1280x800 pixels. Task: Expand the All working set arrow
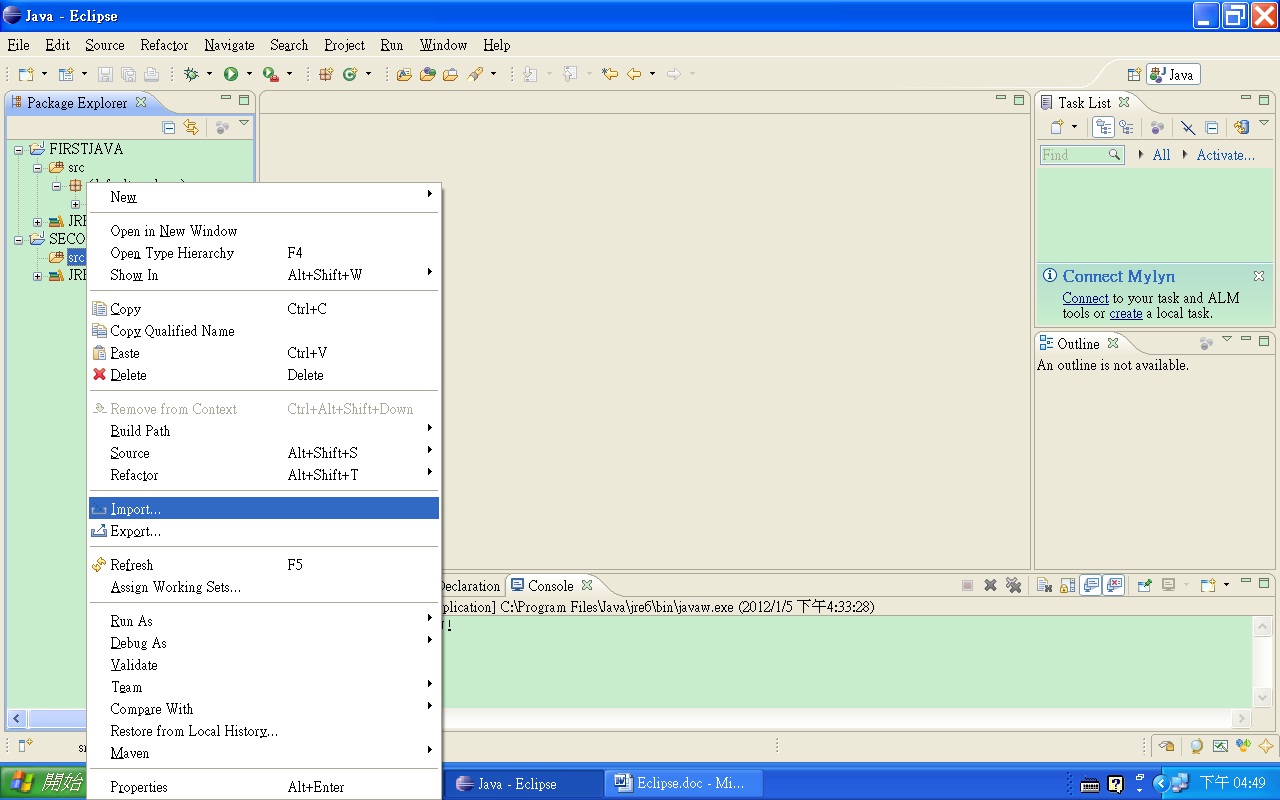(x=1142, y=155)
